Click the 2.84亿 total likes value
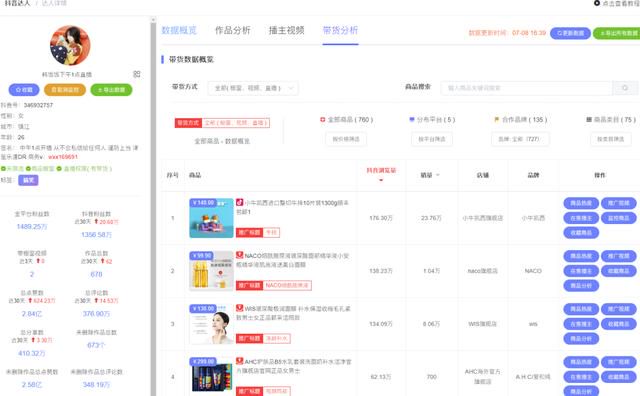 tap(32, 314)
